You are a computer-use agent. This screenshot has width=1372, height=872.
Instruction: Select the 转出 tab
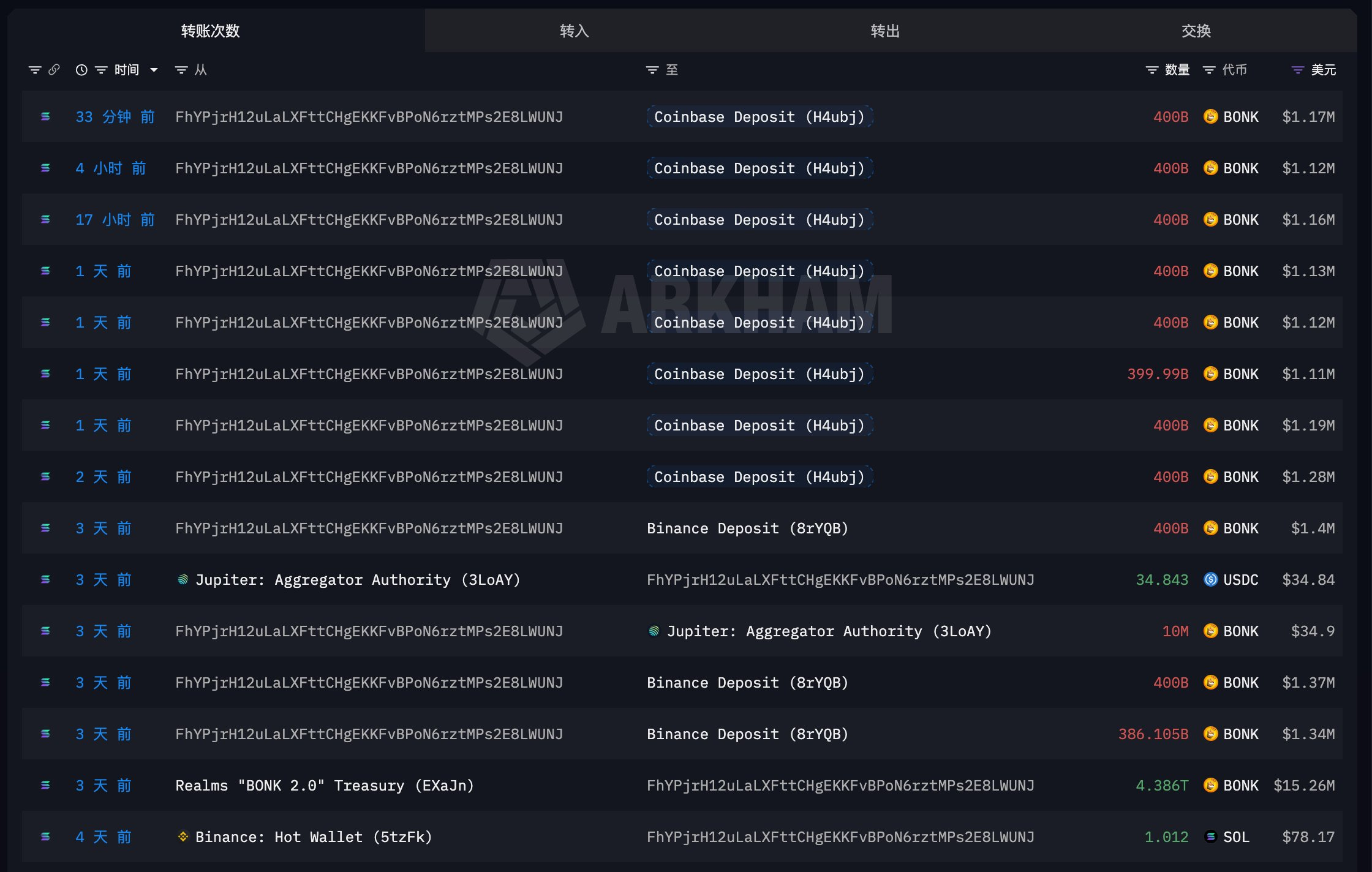pyautogui.click(x=885, y=31)
